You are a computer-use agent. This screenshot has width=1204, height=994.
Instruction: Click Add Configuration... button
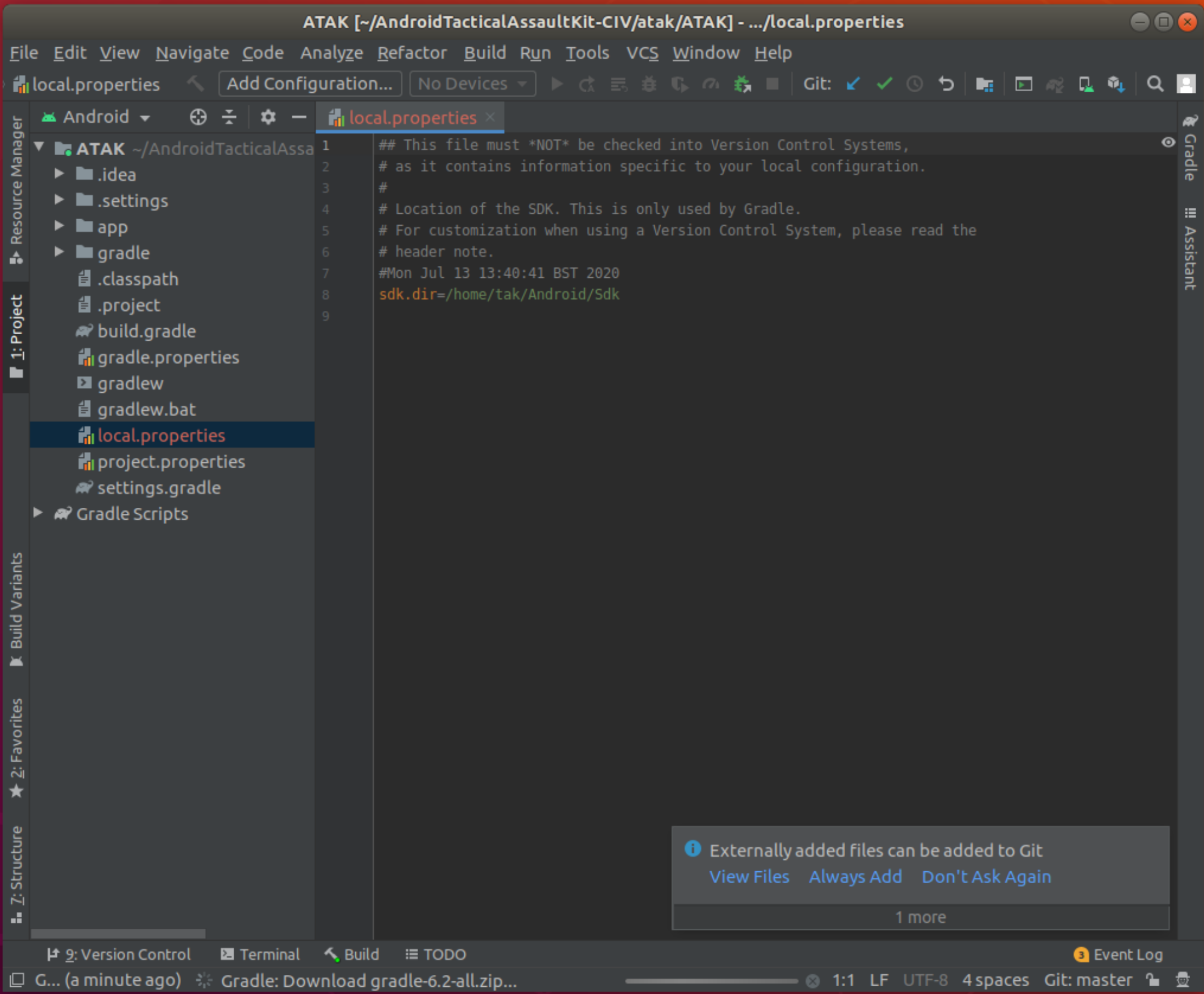[x=310, y=84]
